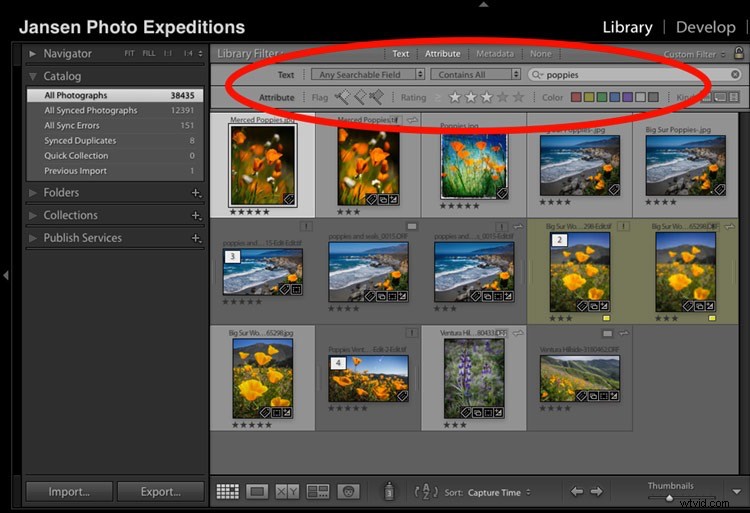Set rating filter to one star

(454, 98)
